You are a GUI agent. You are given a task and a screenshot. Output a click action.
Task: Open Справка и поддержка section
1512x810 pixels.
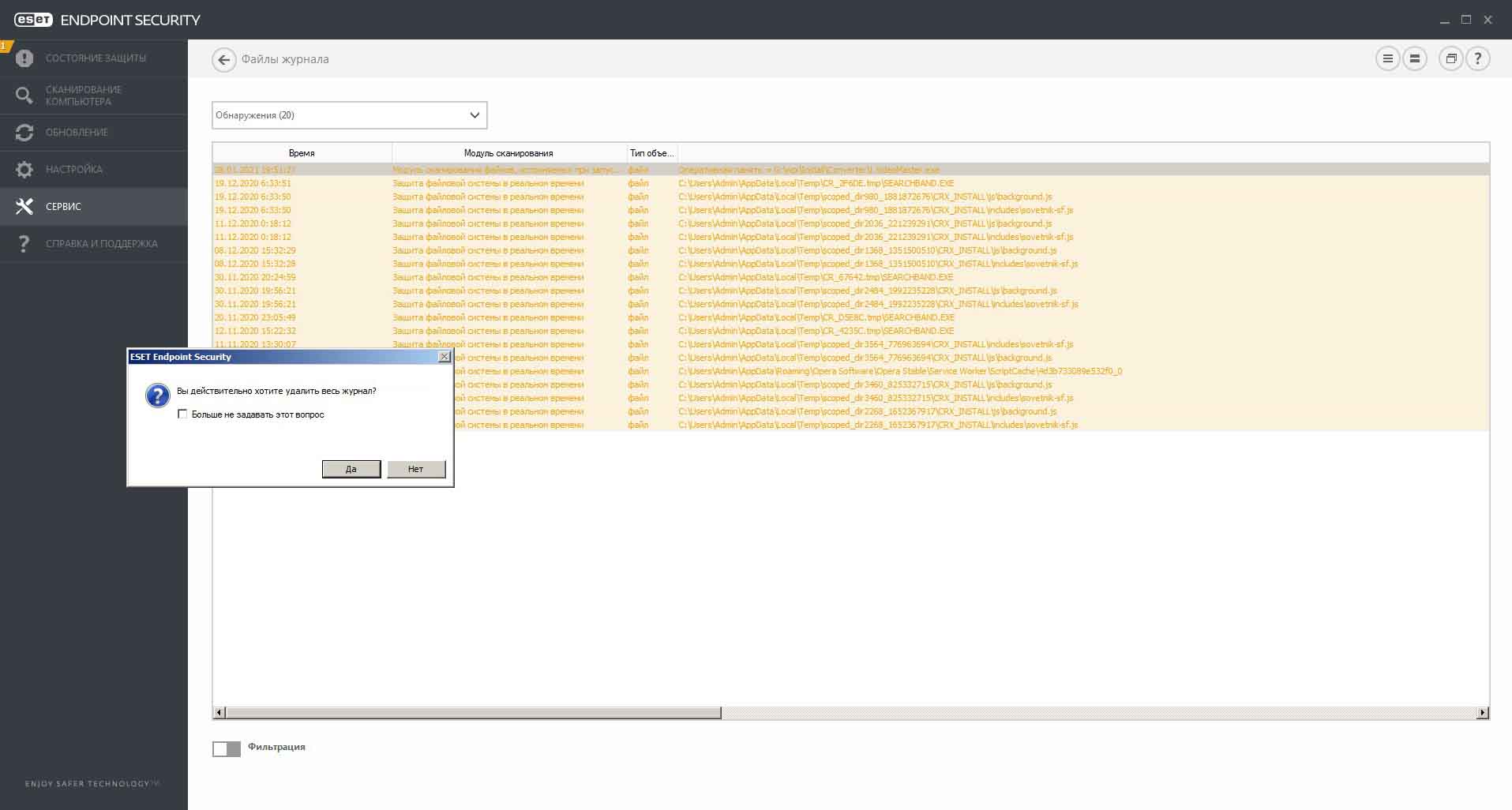point(94,243)
